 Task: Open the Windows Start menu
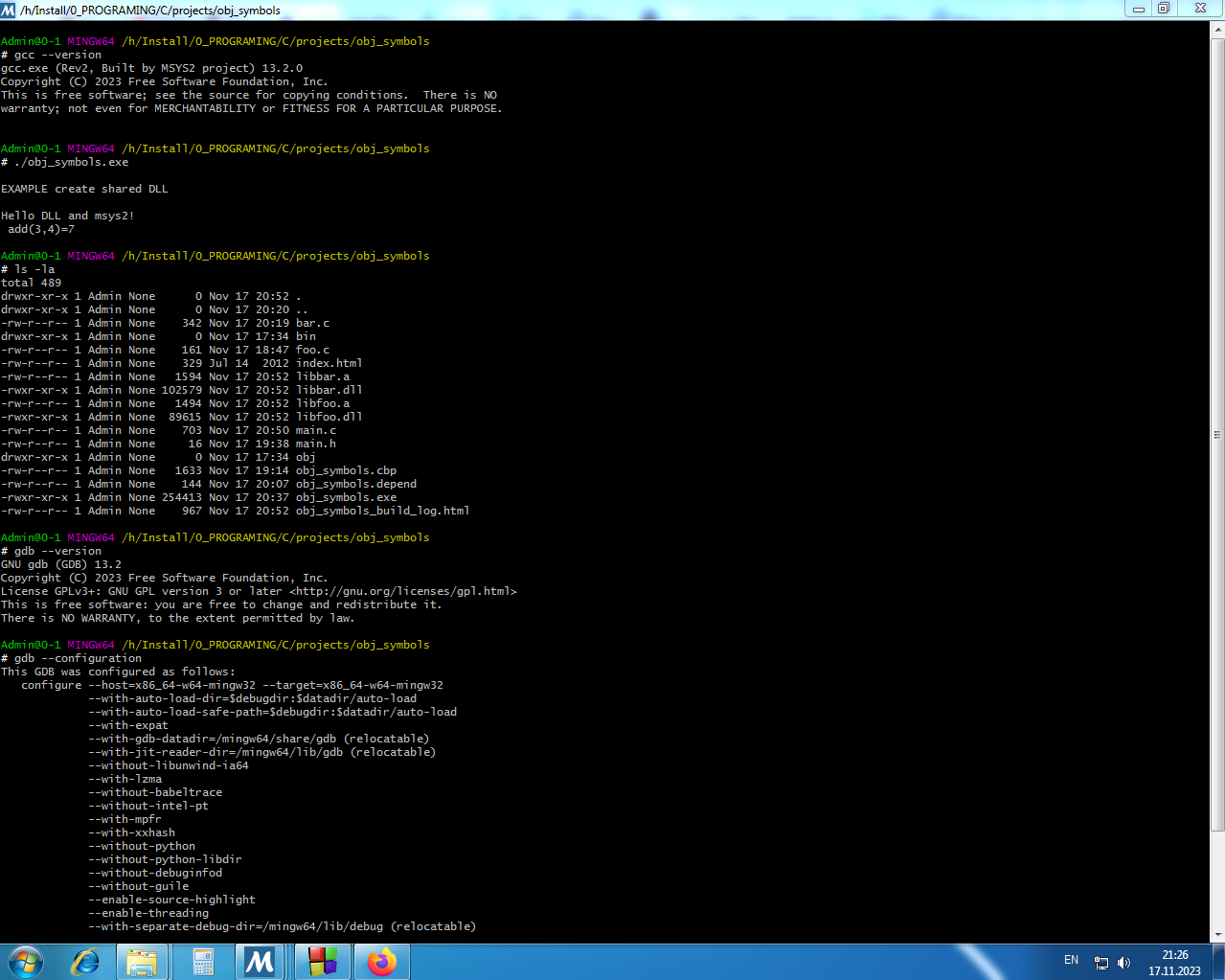(26, 962)
